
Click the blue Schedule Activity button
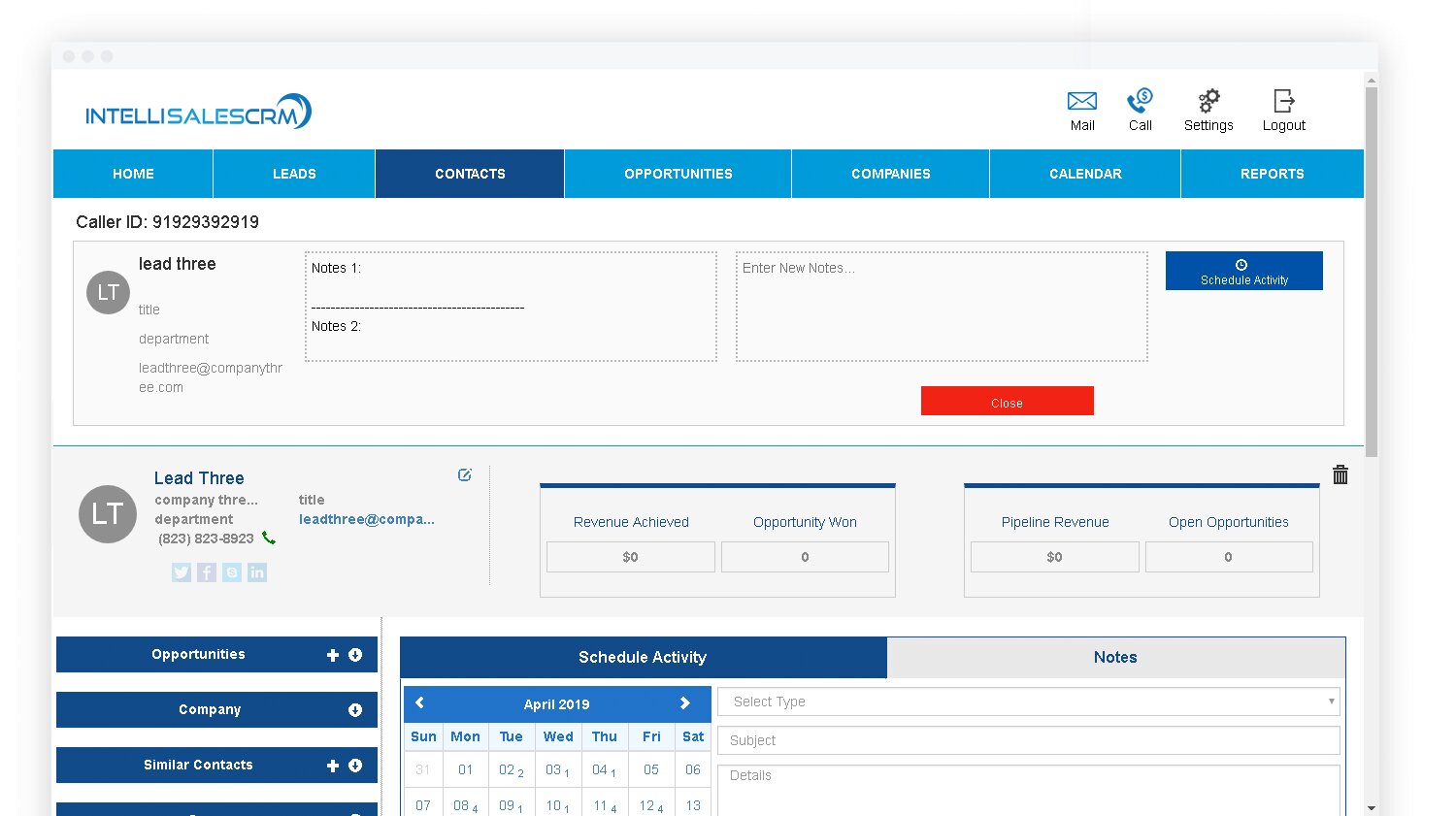pyautogui.click(x=1243, y=271)
